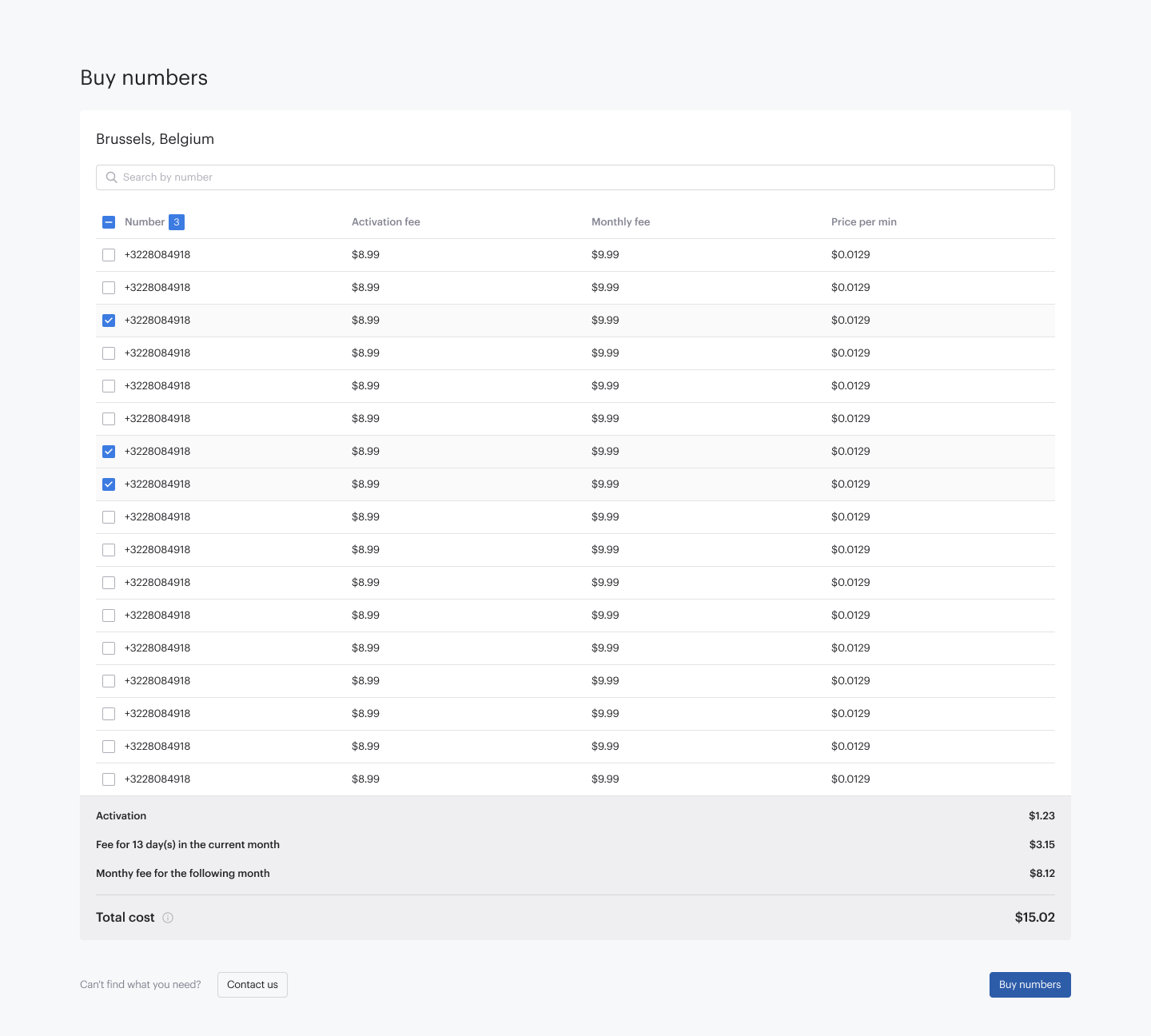Click the selected-count badge showing 3
Screen dimensions: 1151x1036
click(x=177, y=222)
